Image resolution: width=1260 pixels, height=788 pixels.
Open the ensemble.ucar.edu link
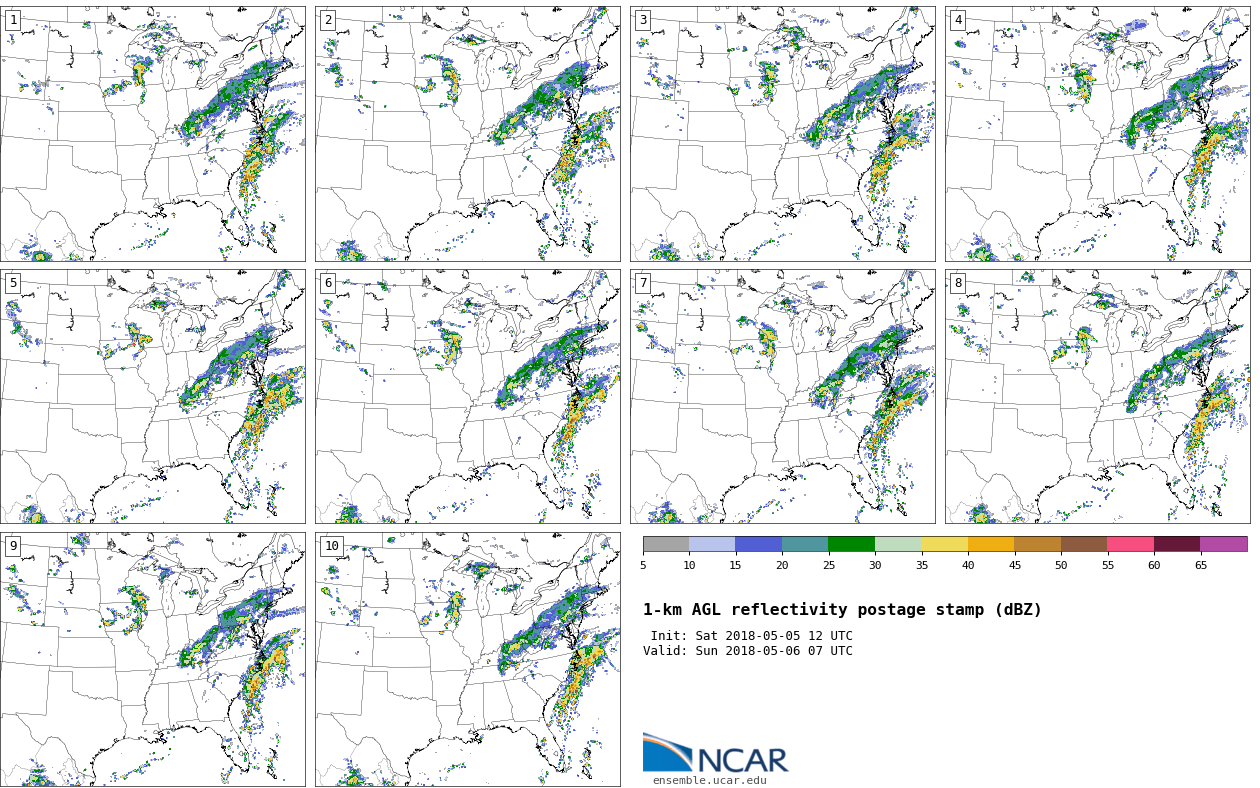pos(709,780)
